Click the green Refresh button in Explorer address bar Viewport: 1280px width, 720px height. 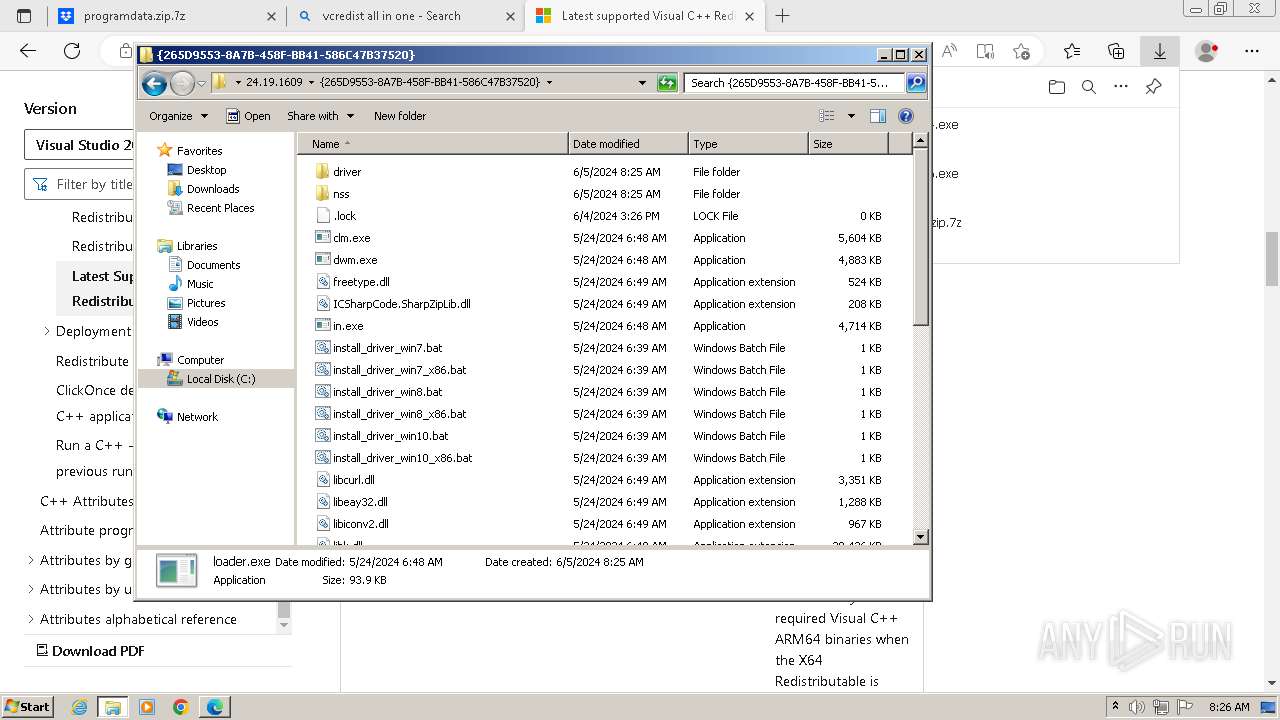(667, 83)
